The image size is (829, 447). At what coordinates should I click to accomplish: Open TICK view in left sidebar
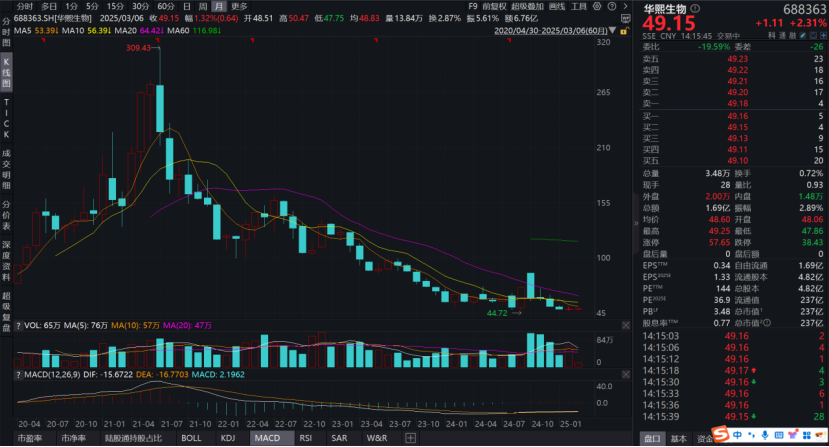[x=6, y=118]
